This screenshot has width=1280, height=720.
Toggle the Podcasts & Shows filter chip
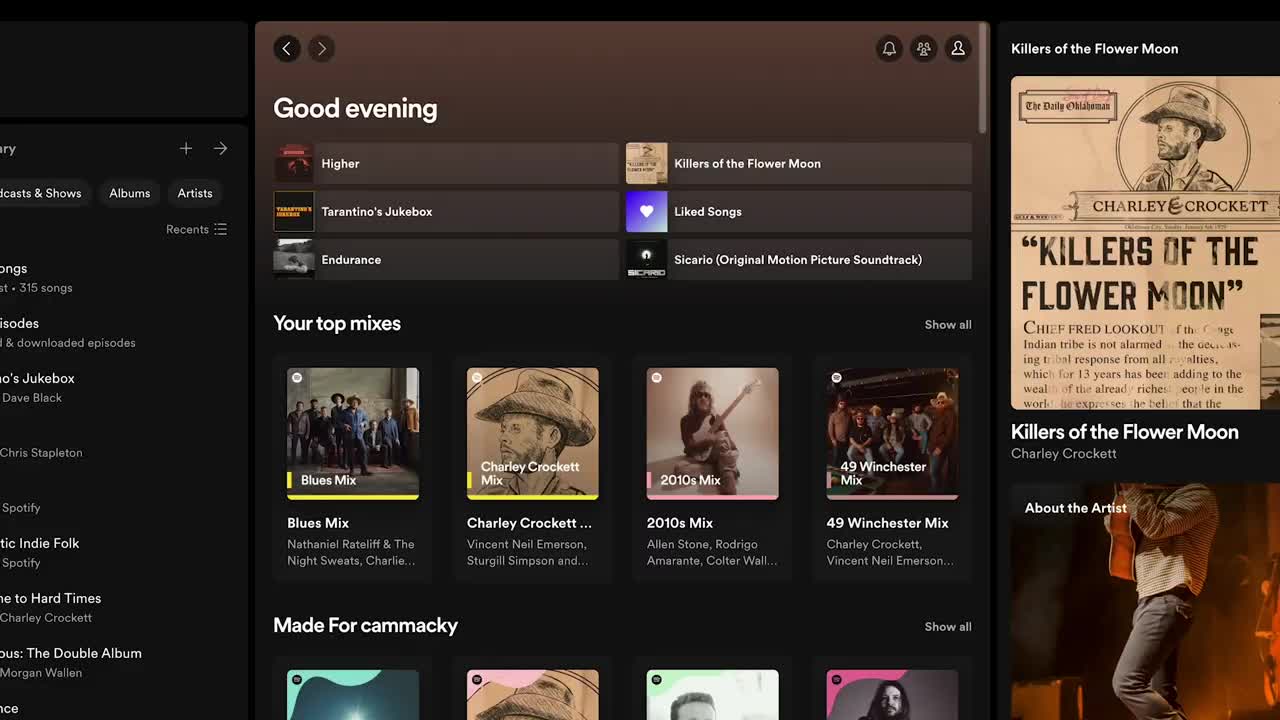pos(40,193)
